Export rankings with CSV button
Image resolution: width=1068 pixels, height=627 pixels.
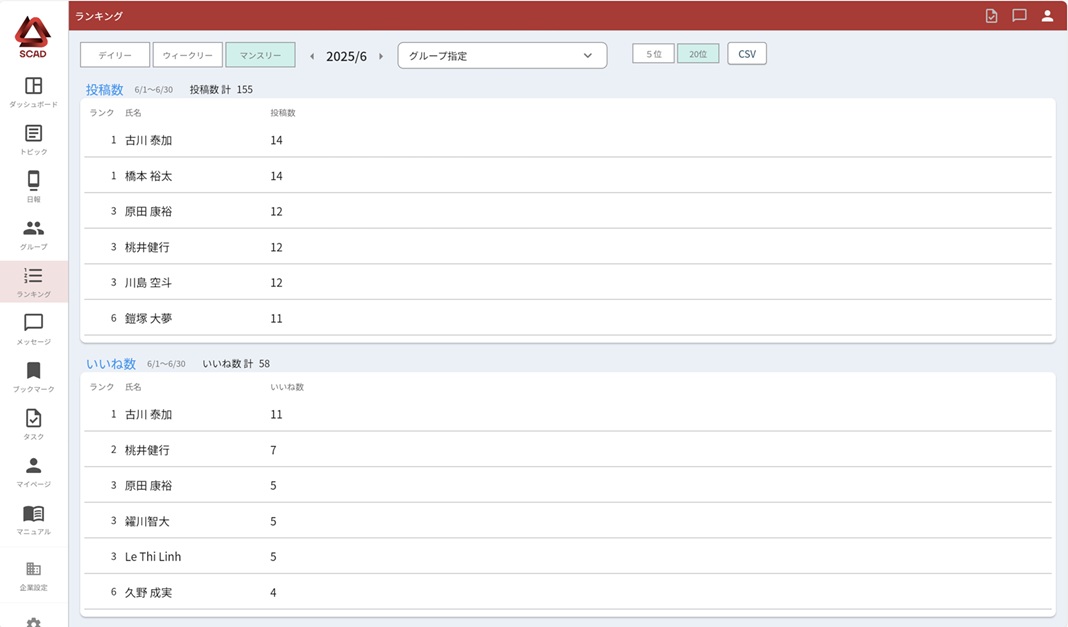coord(747,54)
